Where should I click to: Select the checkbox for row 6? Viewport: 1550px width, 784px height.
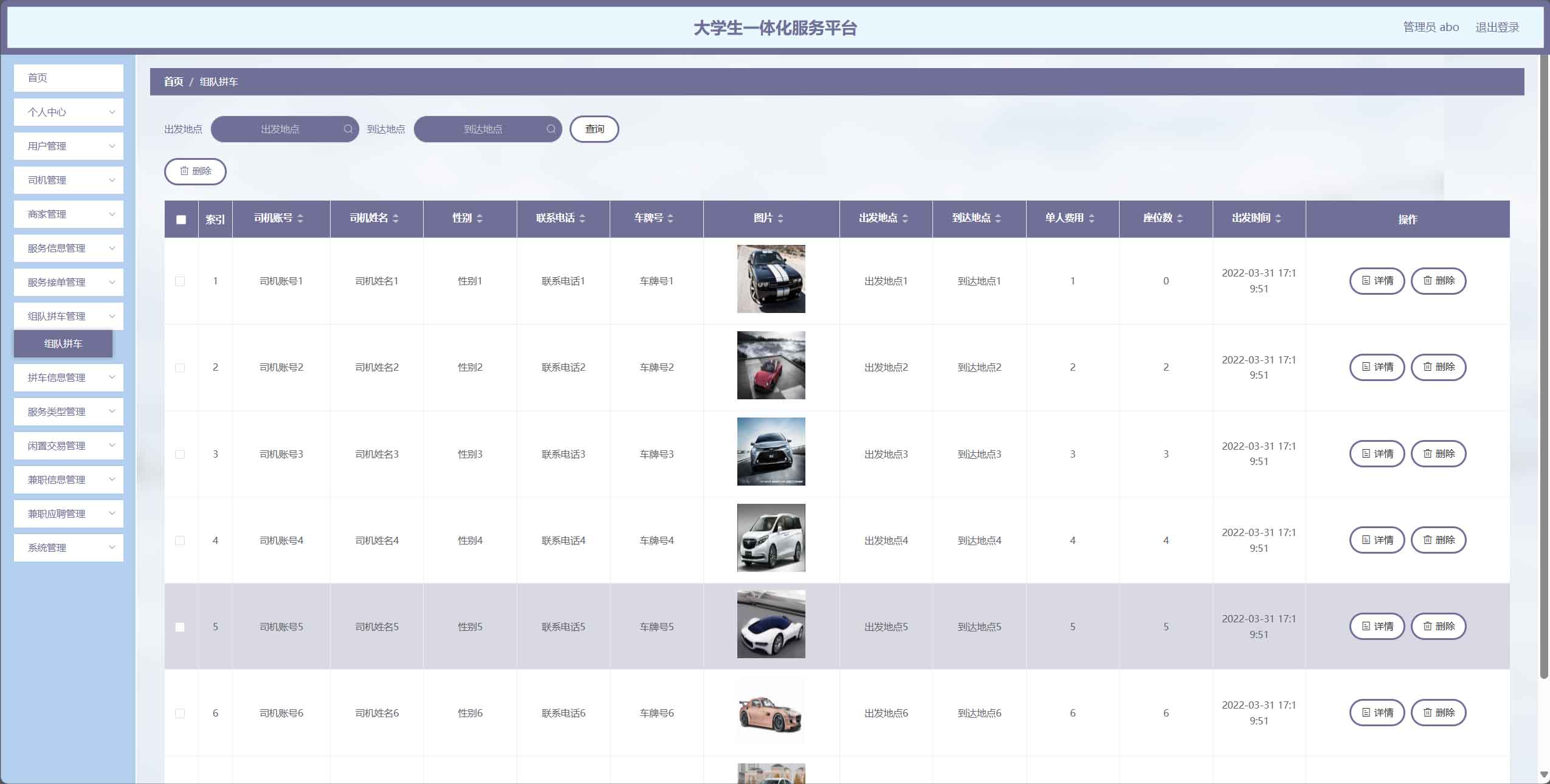180,714
